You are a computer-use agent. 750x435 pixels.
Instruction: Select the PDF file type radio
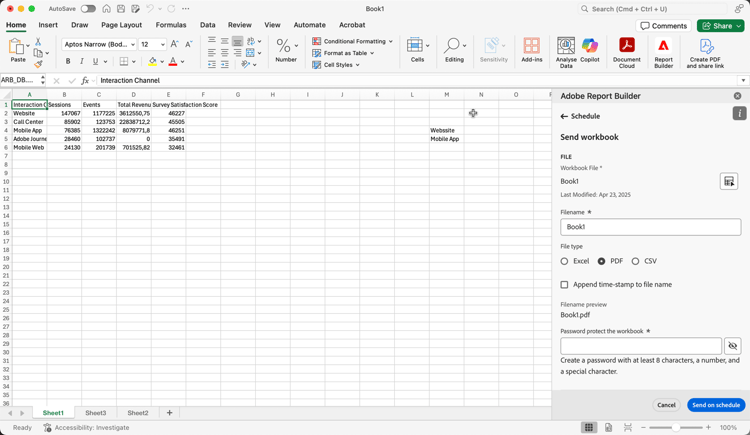[x=601, y=261]
